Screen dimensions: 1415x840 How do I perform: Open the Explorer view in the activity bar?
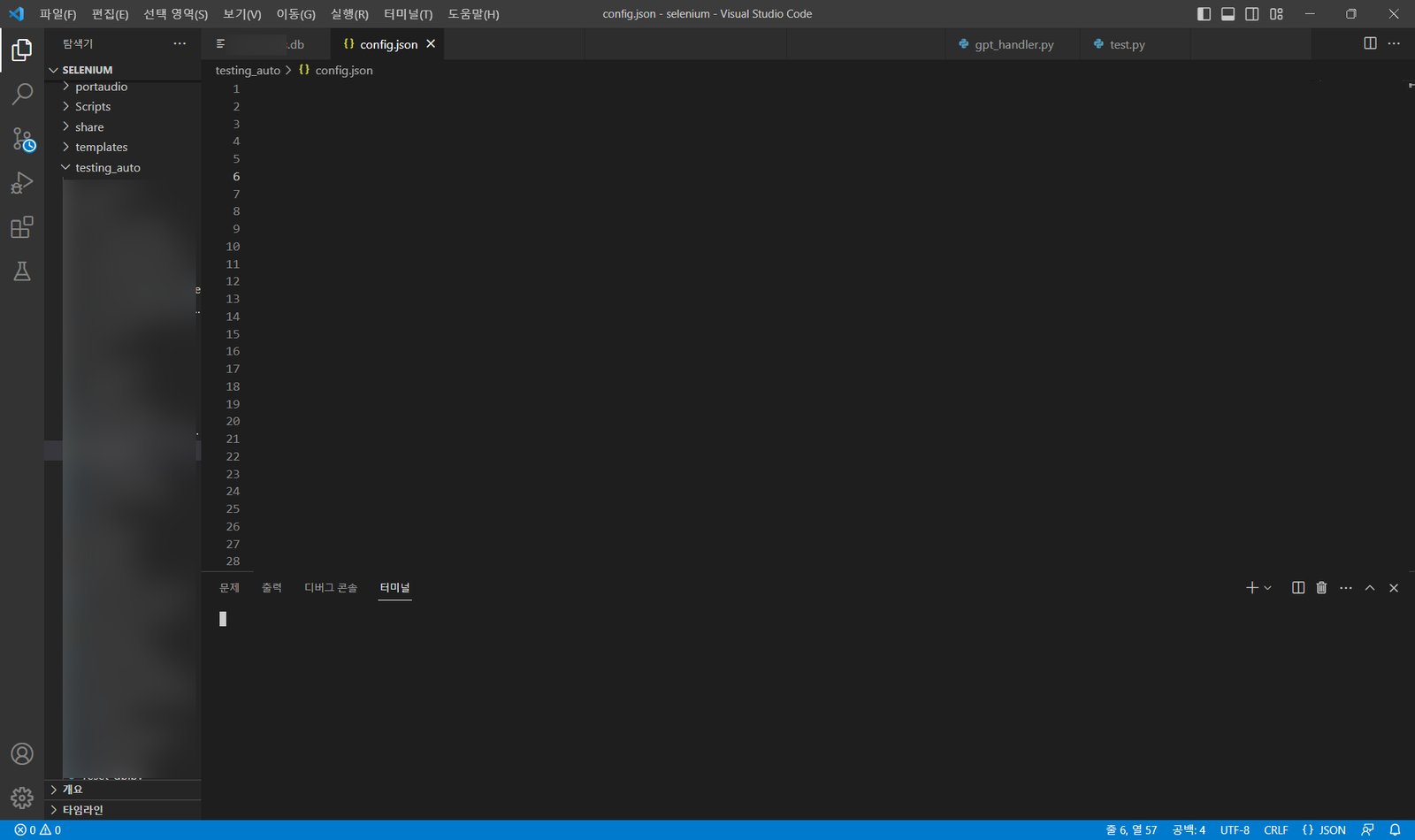point(22,50)
